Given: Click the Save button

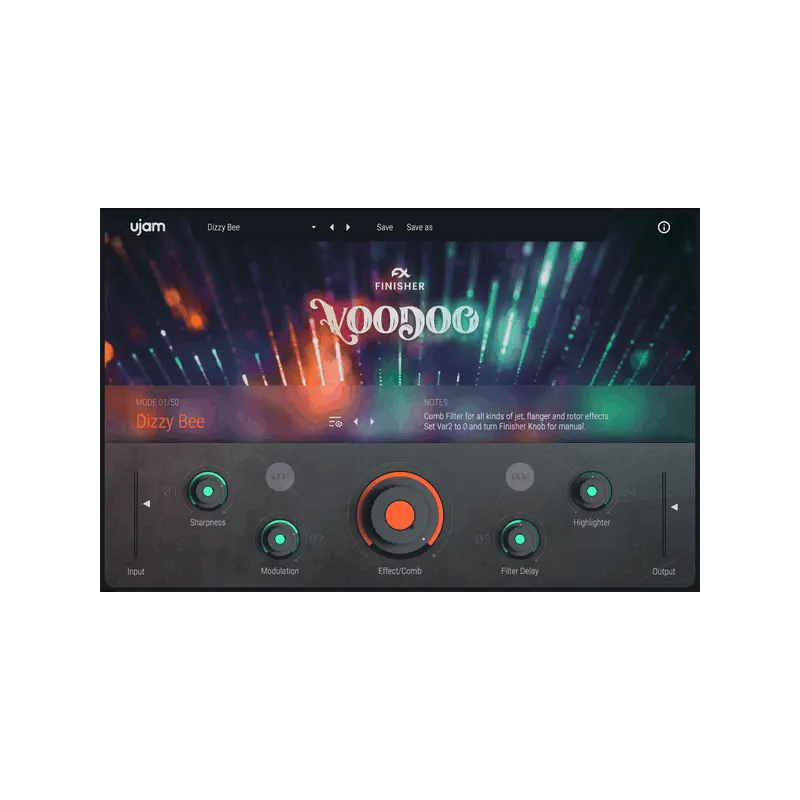Looking at the screenshot, I should [x=385, y=228].
